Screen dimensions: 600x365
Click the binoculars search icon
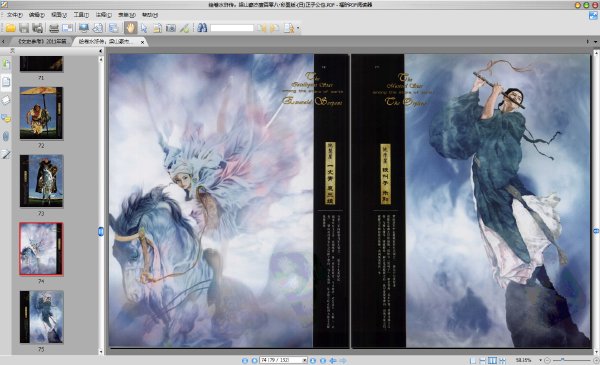pyautogui.click(x=202, y=28)
